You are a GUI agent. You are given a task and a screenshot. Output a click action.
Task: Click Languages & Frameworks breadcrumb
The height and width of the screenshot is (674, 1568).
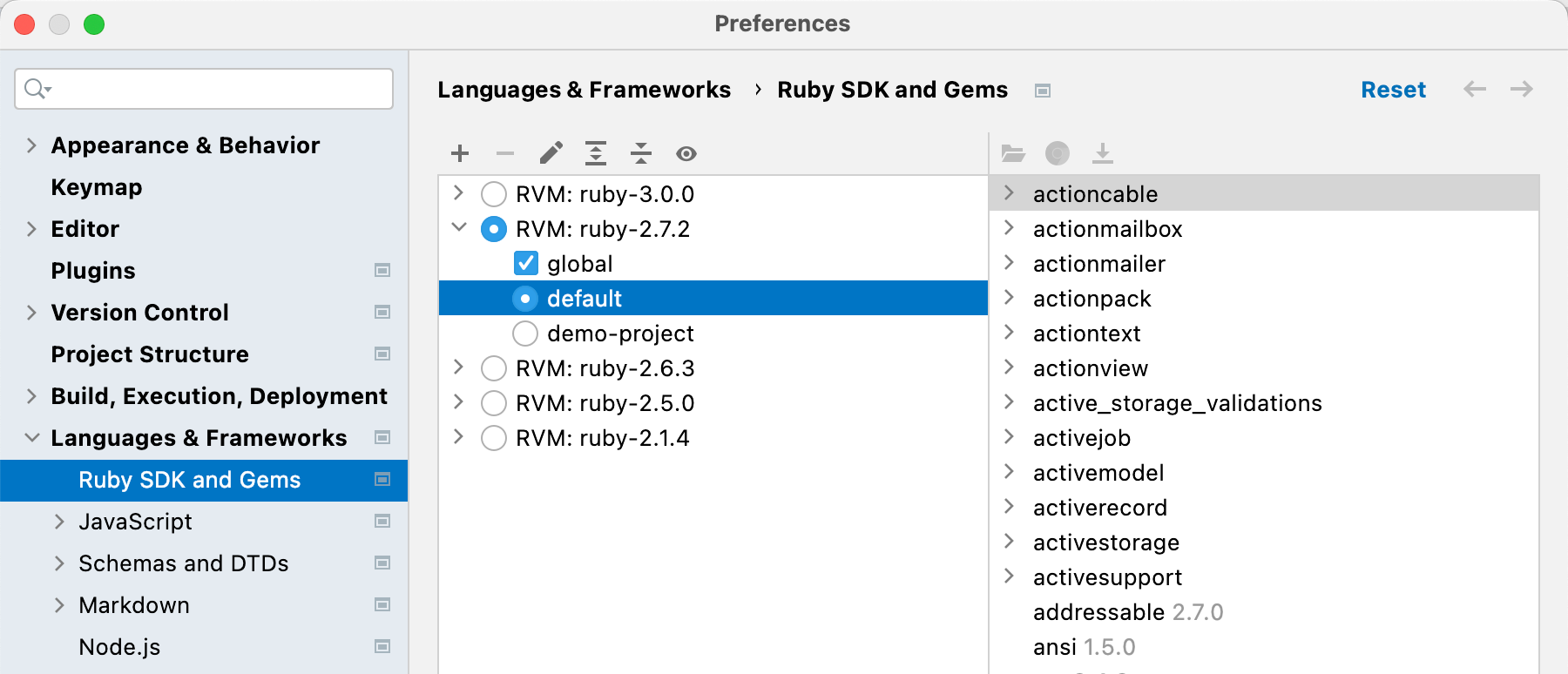[x=584, y=90]
